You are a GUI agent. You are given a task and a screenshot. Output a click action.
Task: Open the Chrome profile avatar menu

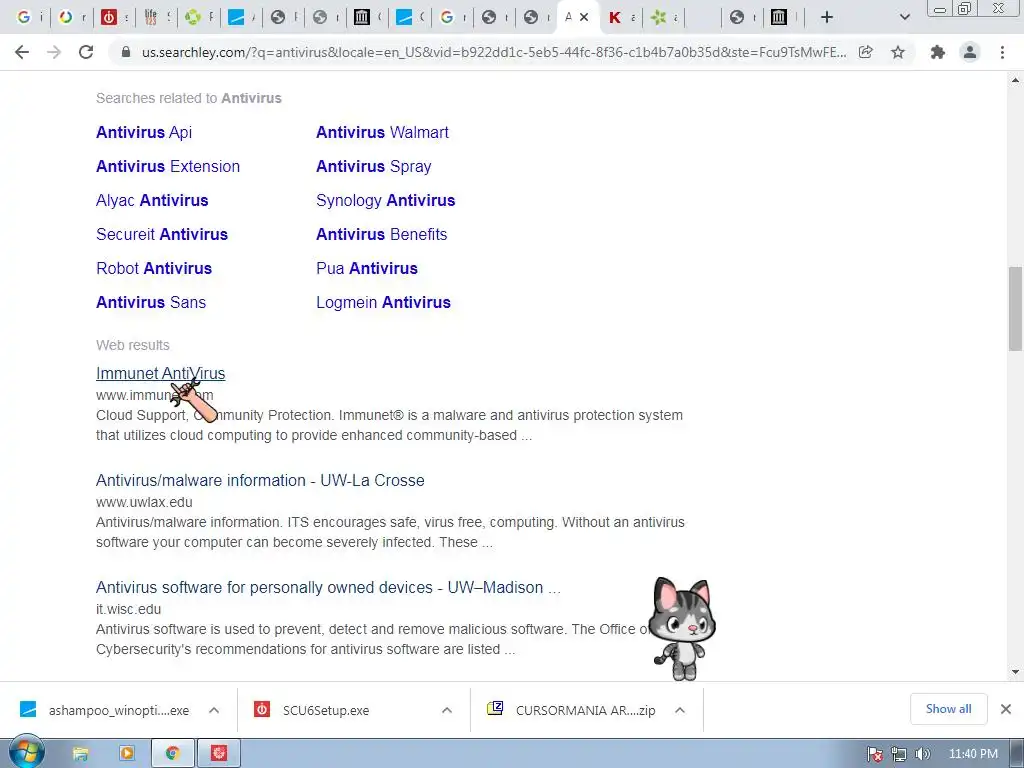click(x=970, y=52)
